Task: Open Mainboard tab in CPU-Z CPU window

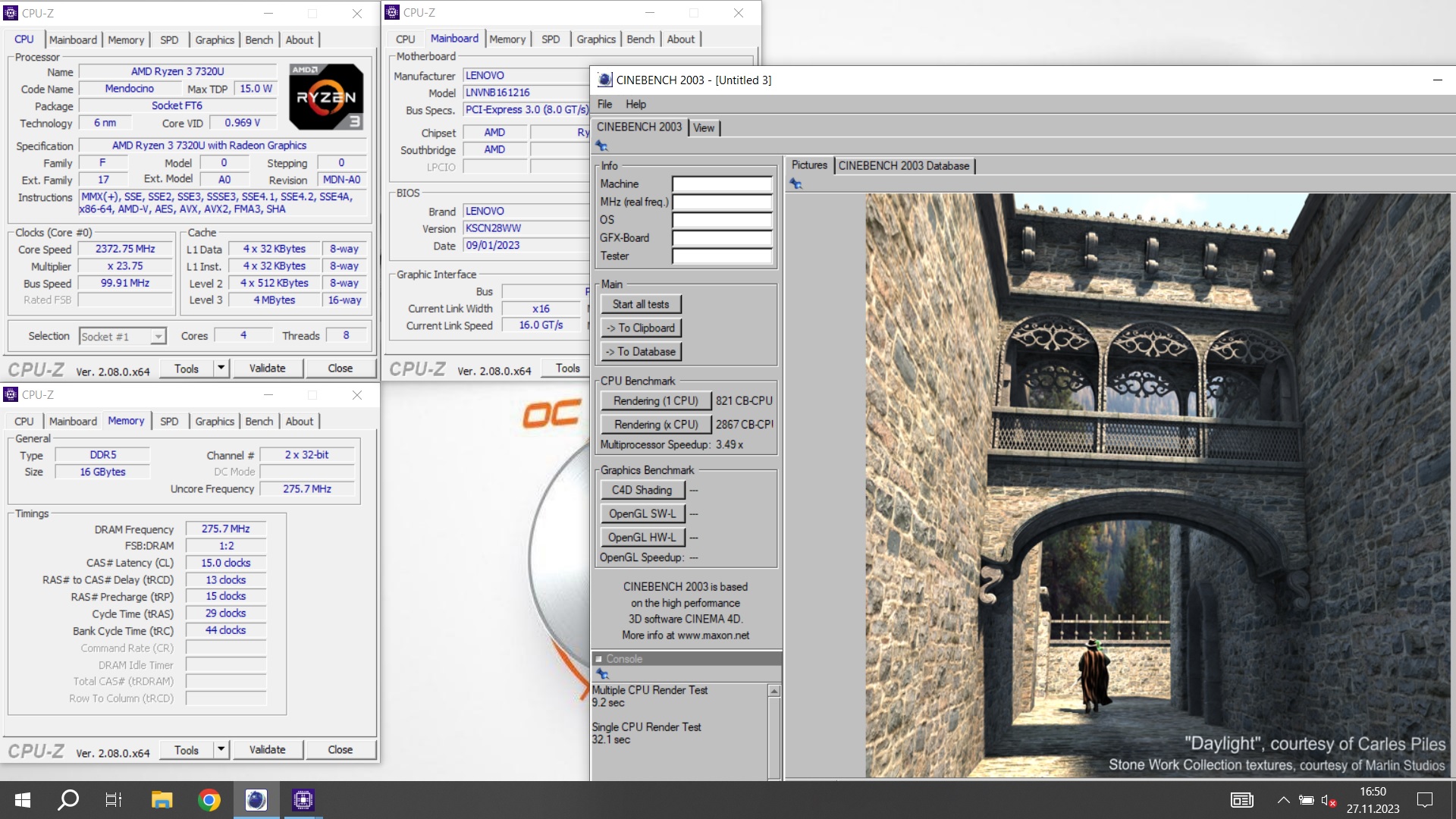Action: pyautogui.click(x=73, y=39)
